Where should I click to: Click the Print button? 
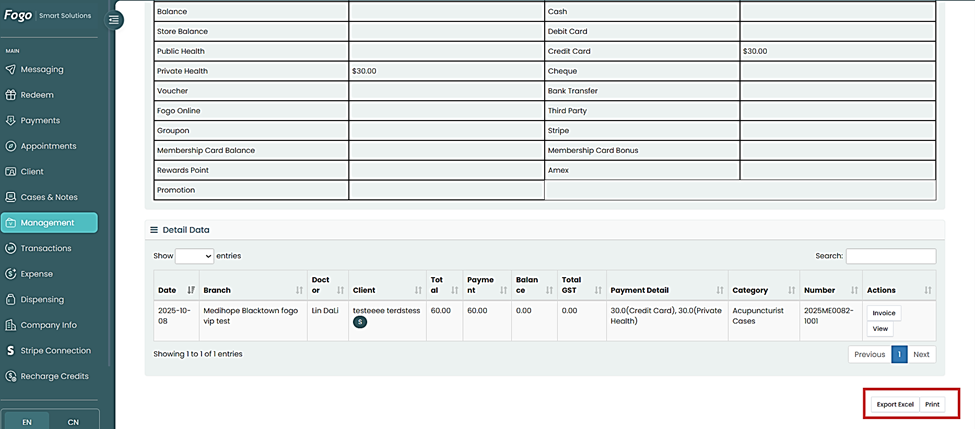[x=932, y=404]
